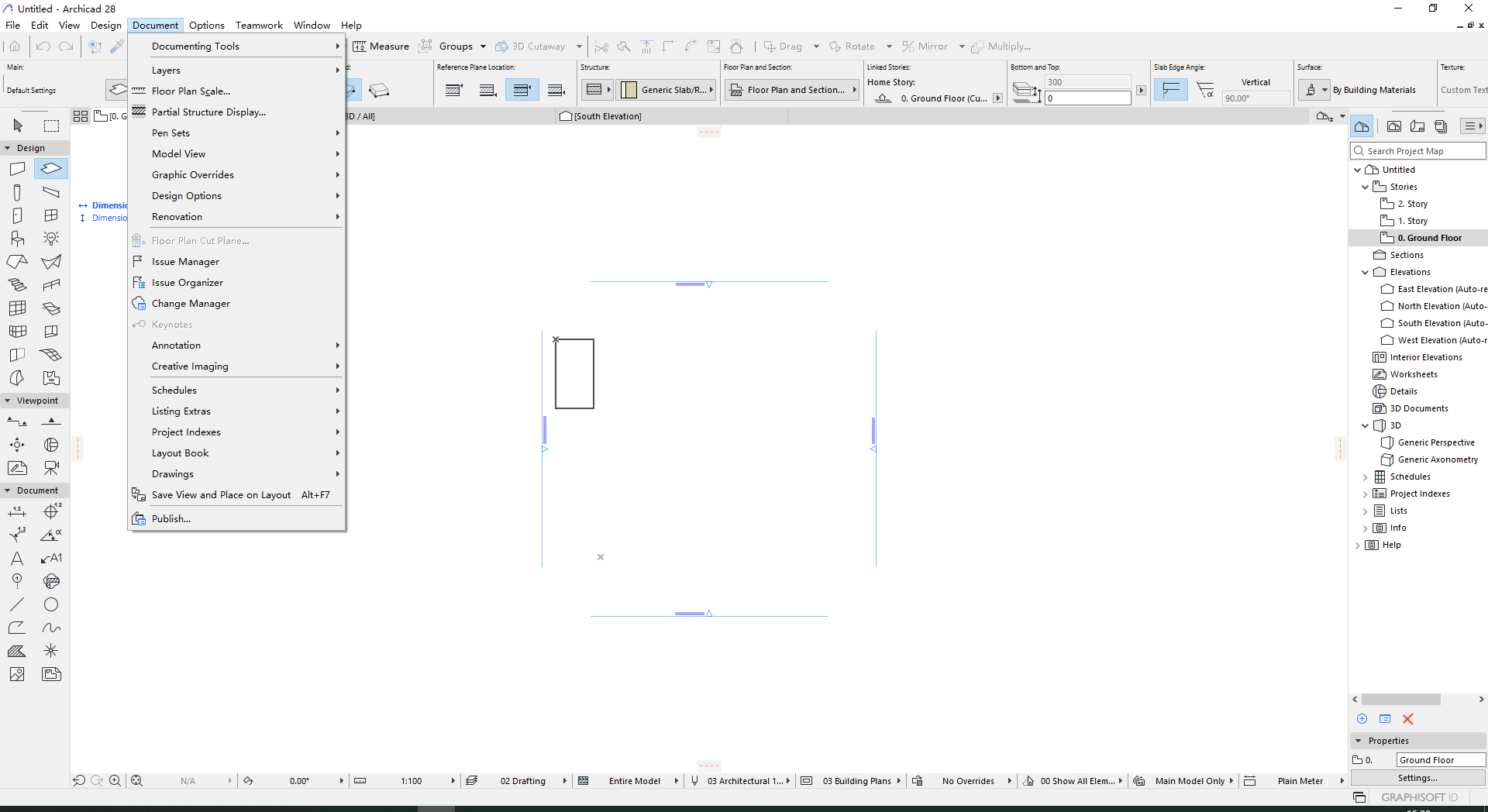Image resolution: width=1488 pixels, height=812 pixels.
Task: Open Documenting Tools submenu
Action: [236, 46]
